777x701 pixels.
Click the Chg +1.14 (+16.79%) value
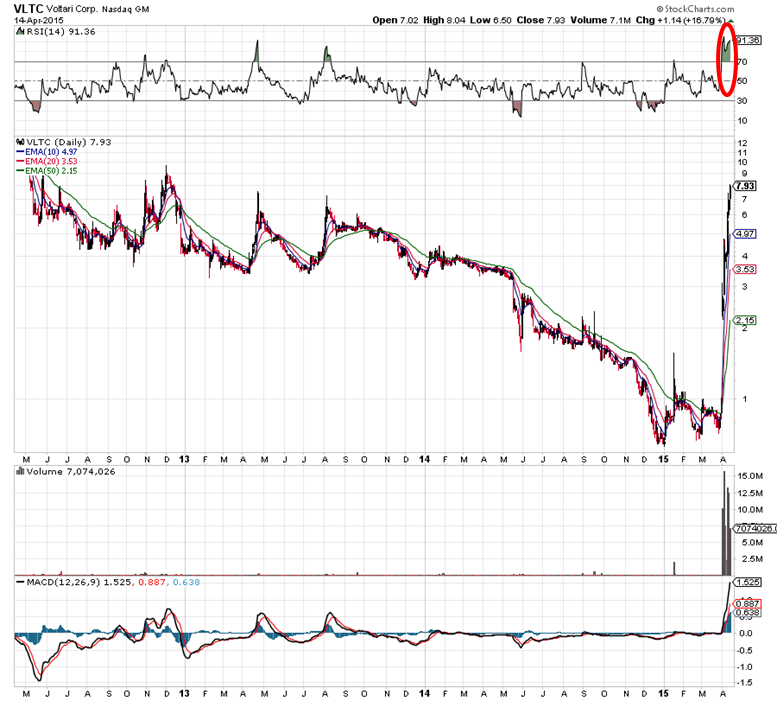pos(680,20)
